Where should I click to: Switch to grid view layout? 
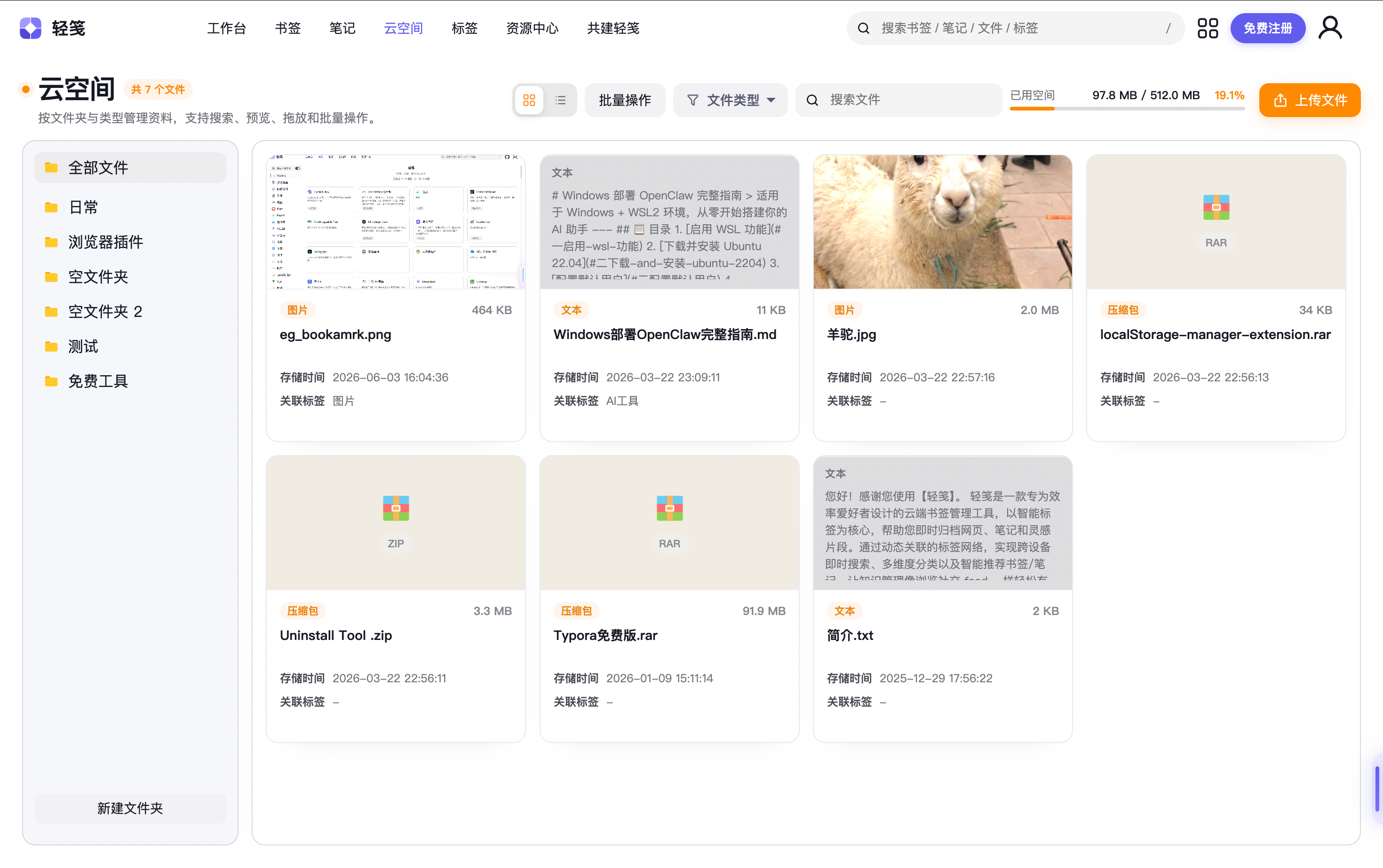click(x=529, y=100)
